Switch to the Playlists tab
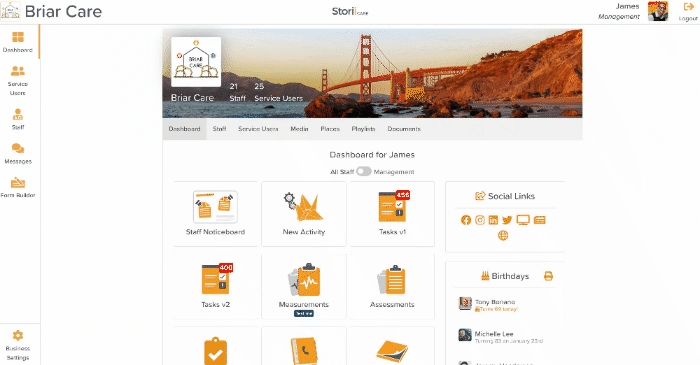 (363, 129)
